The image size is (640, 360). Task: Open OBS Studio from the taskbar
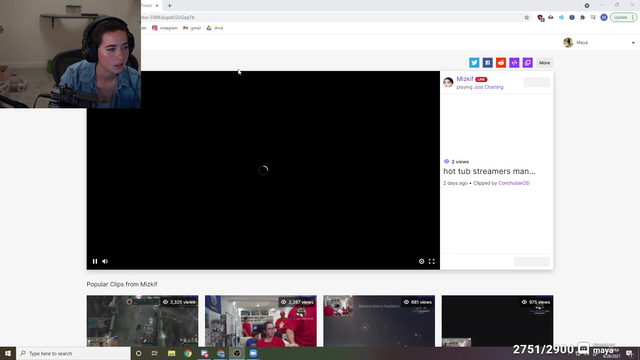tap(237, 353)
